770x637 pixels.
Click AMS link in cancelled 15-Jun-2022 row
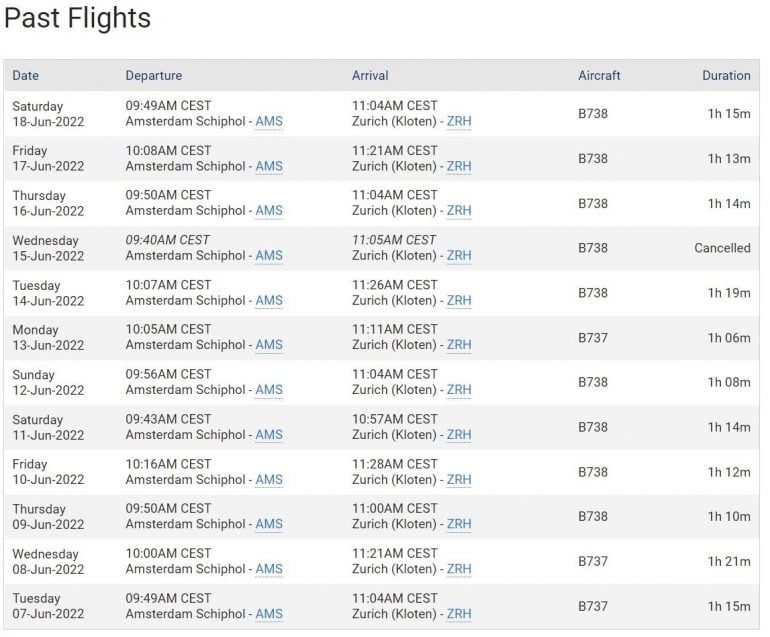pos(269,256)
